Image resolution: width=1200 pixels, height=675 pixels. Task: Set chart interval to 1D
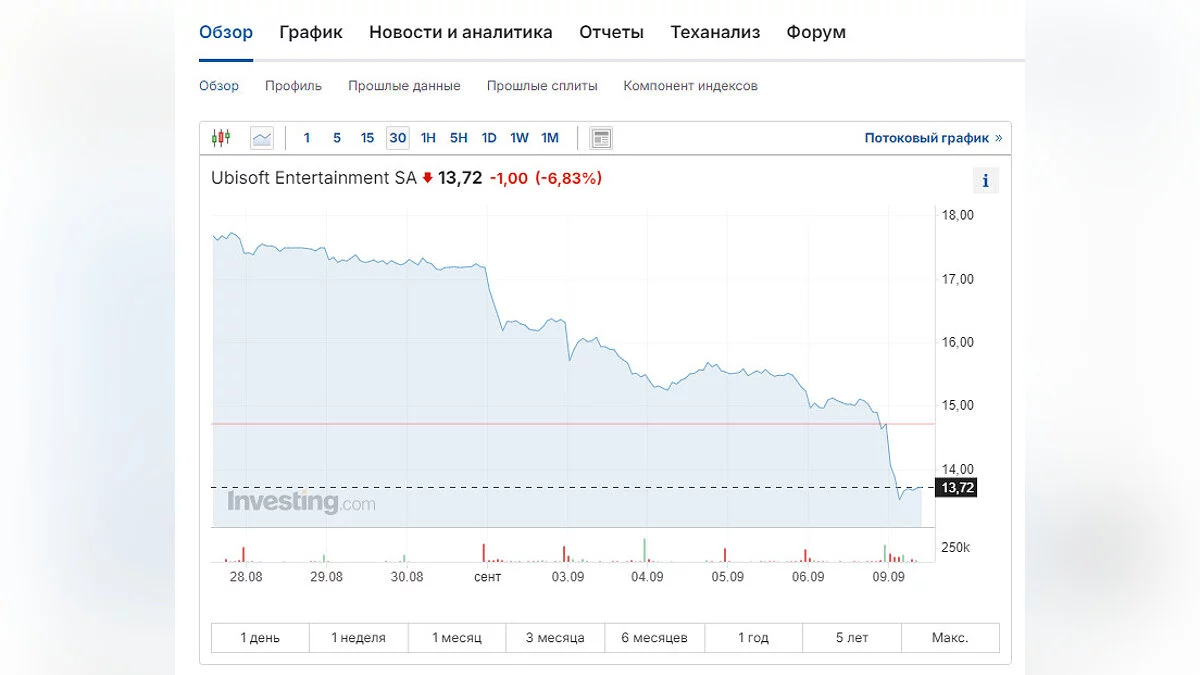click(489, 138)
